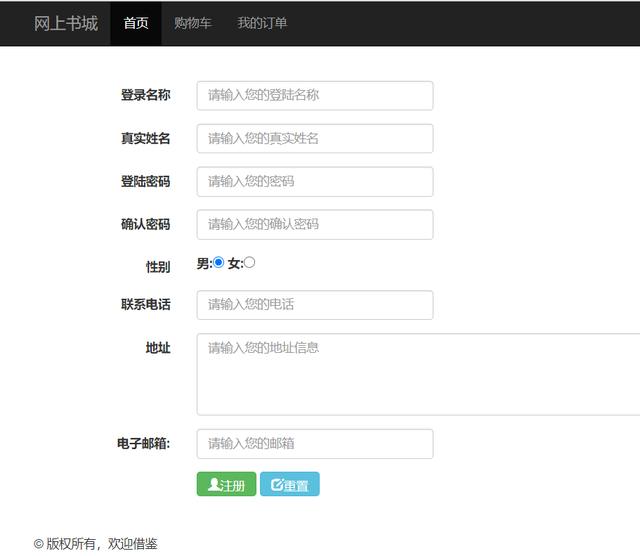Focus the 登录名称 input field
This screenshot has height=556, width=640.
tap(315, 96)
